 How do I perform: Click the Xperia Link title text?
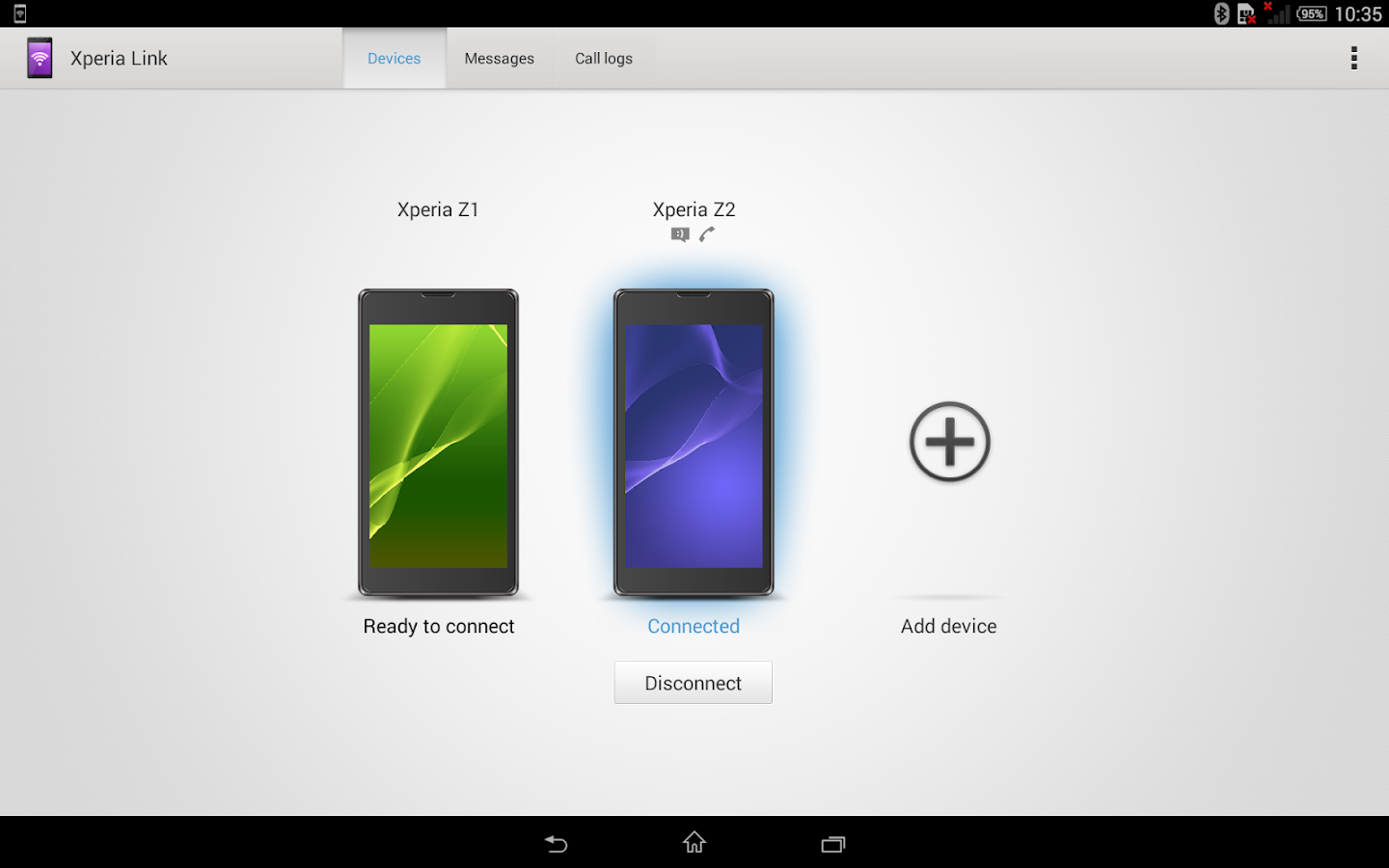pyautogui.click(x=119, y=58)
